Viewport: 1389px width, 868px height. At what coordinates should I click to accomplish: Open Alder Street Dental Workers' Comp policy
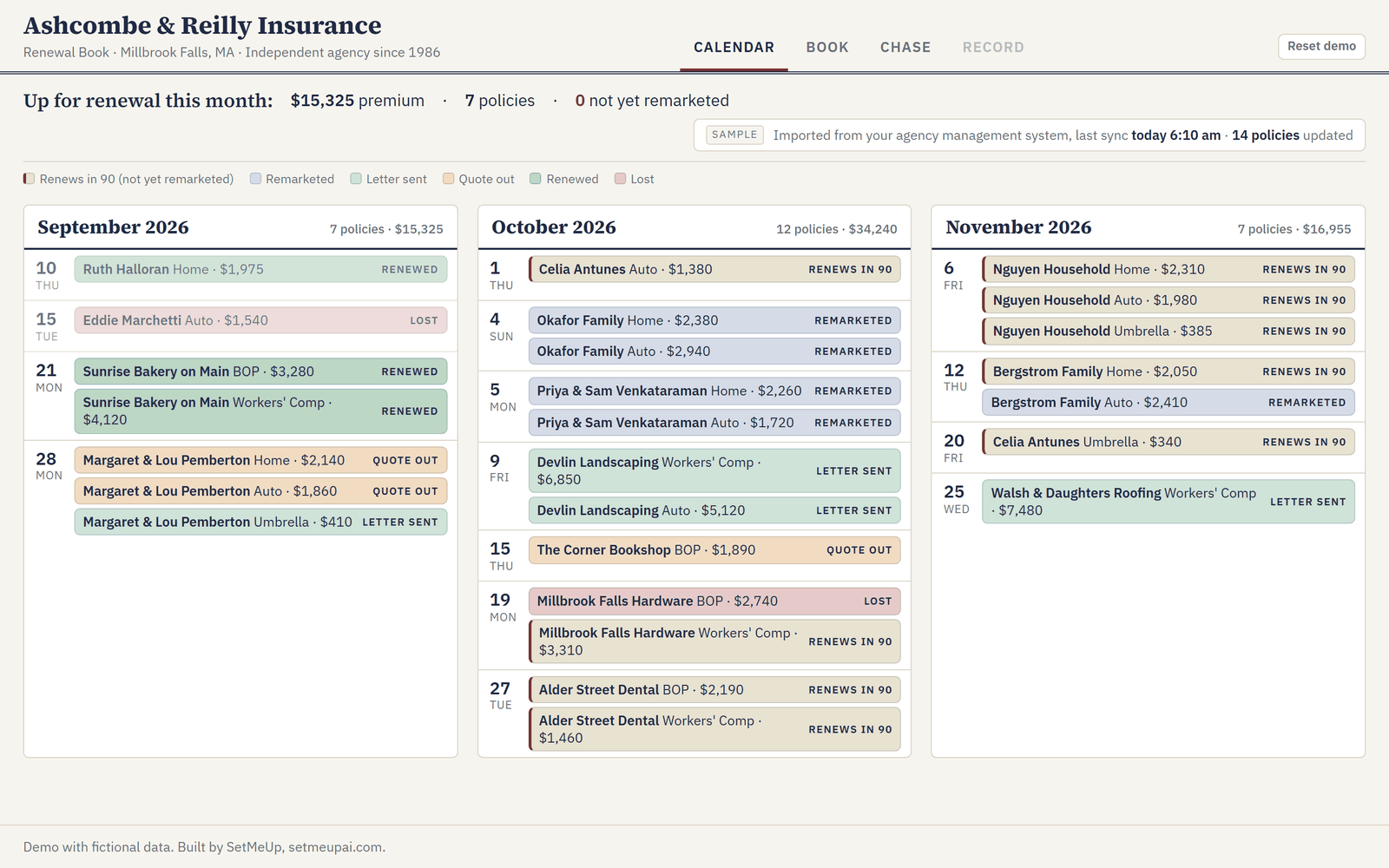714,729
